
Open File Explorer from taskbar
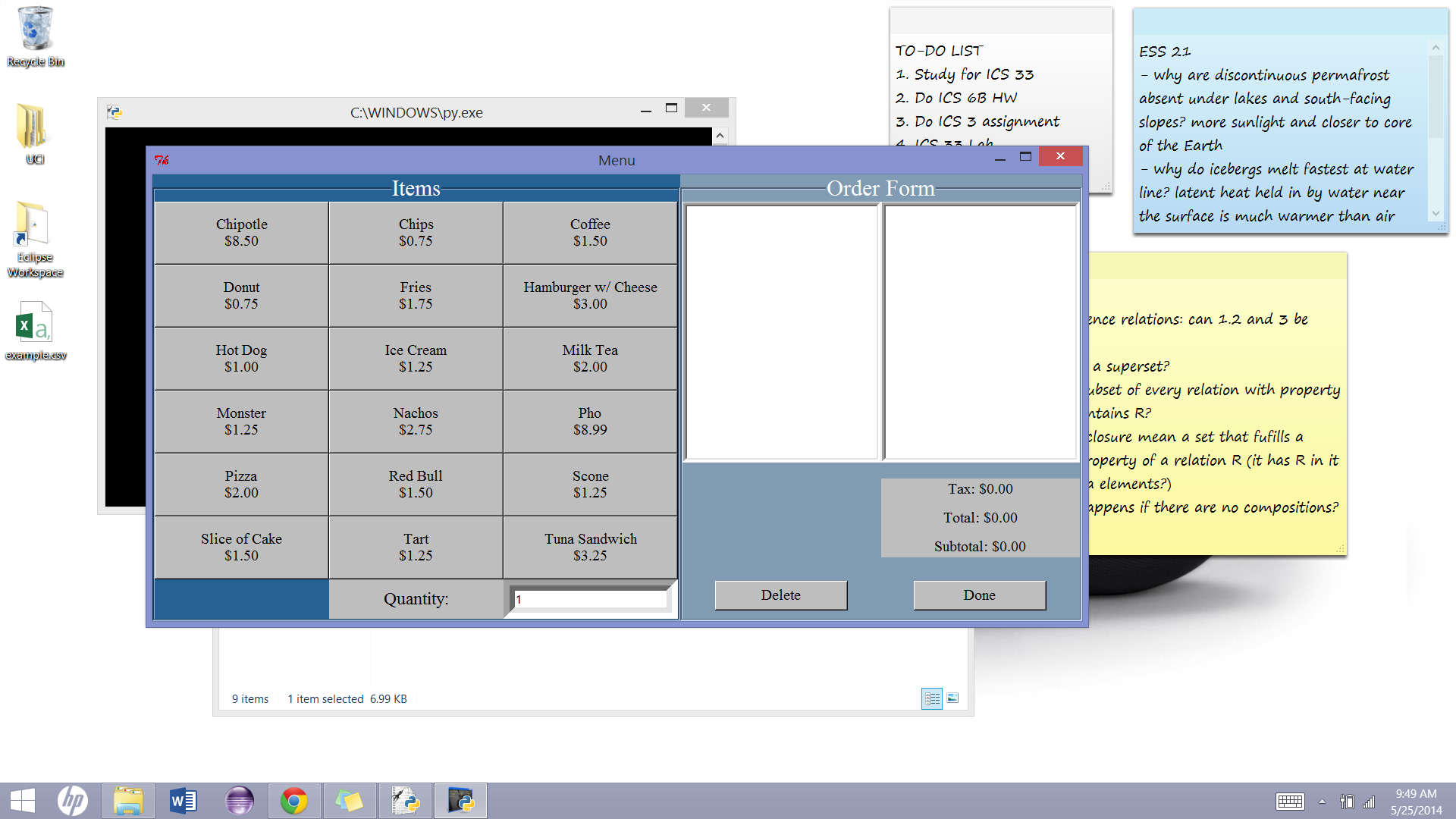128,801
